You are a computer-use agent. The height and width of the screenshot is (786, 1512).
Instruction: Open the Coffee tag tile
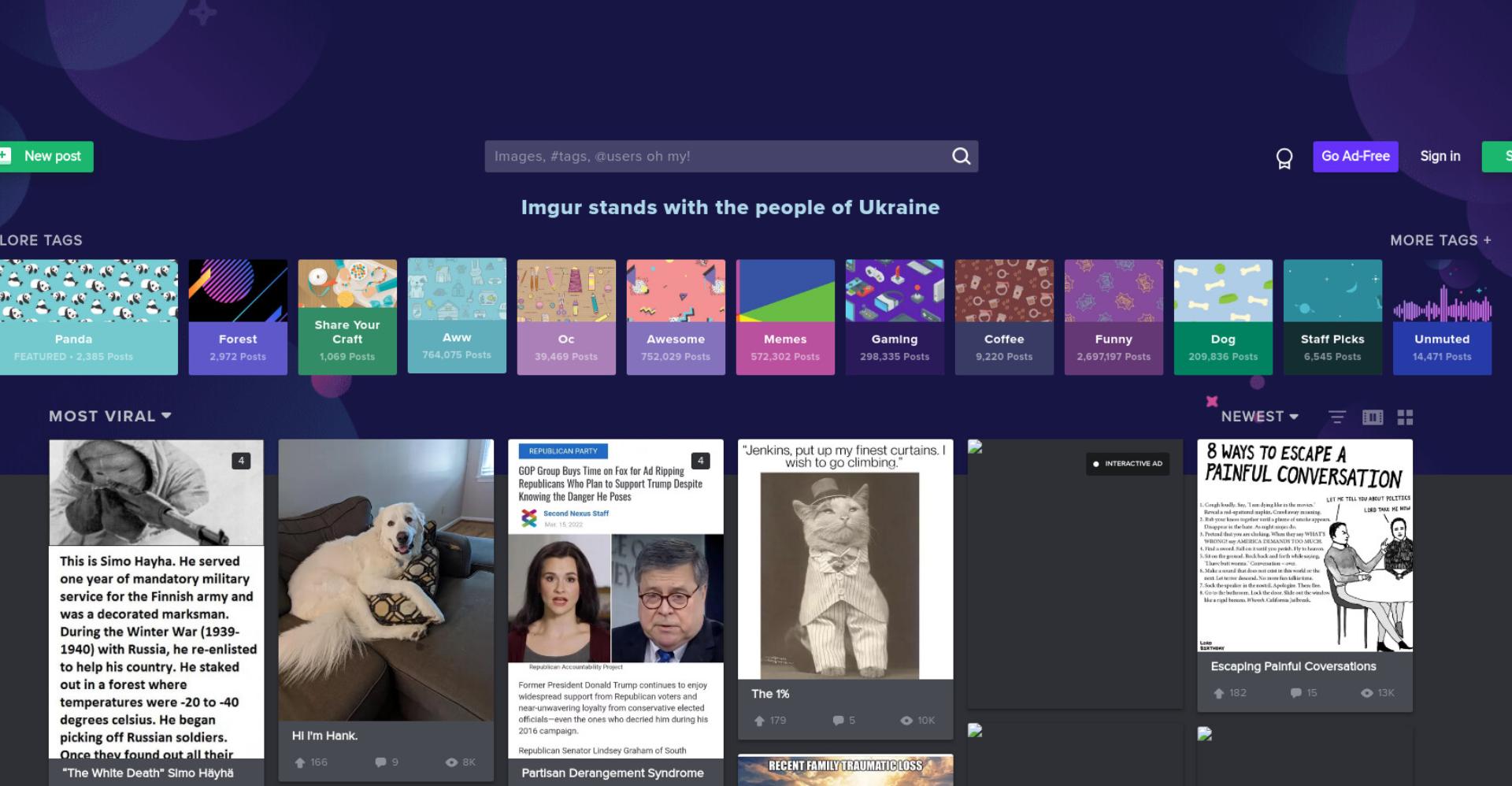coord(1004,317)
